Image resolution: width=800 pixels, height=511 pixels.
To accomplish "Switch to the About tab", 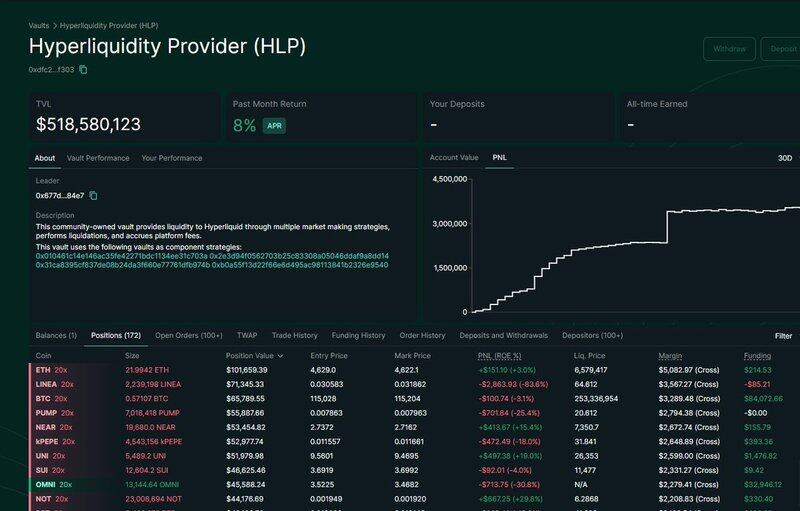I will 44,158.
